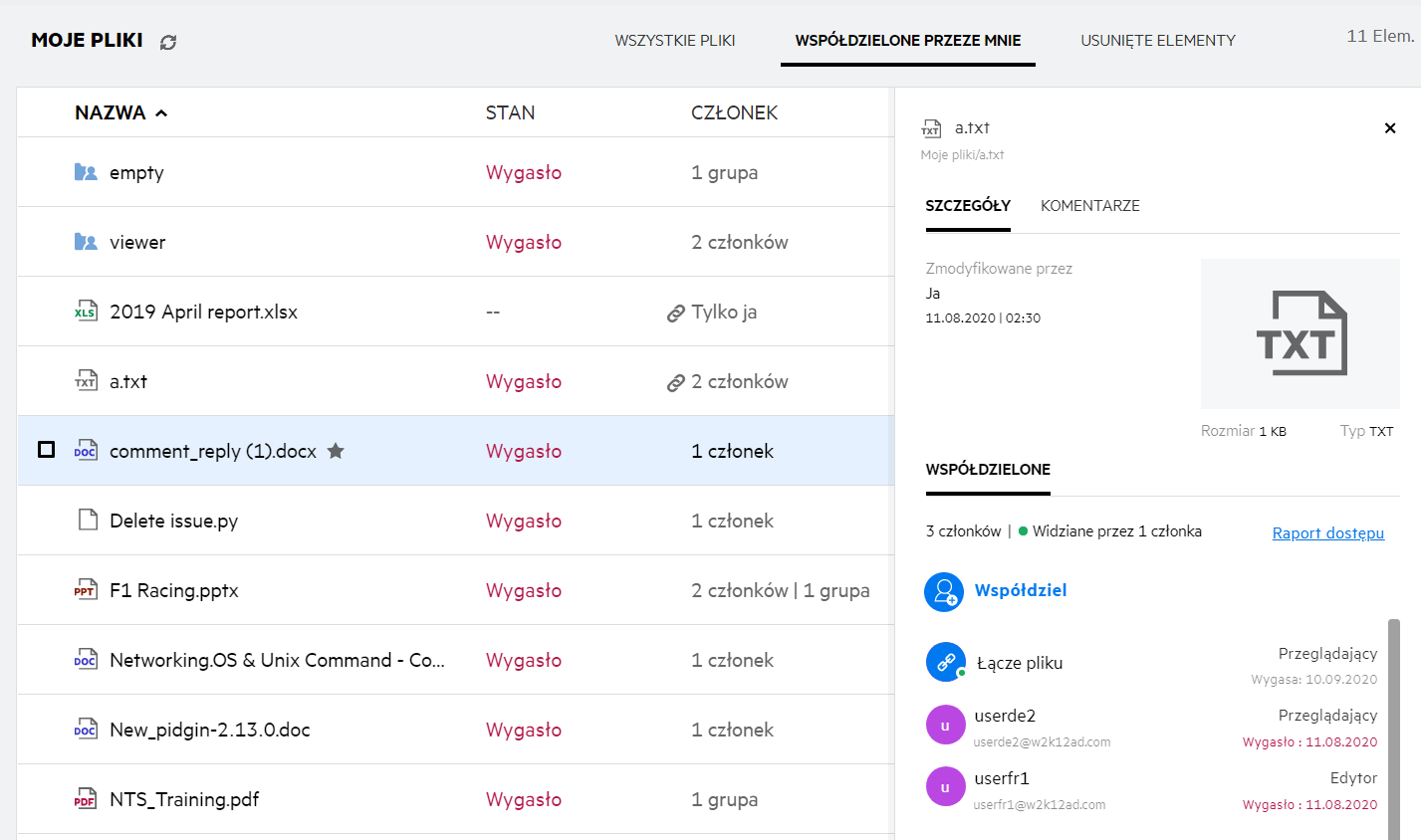Select the userfr1 member entry
The image size is (1421, 840).
click(x=1002, y=778)
